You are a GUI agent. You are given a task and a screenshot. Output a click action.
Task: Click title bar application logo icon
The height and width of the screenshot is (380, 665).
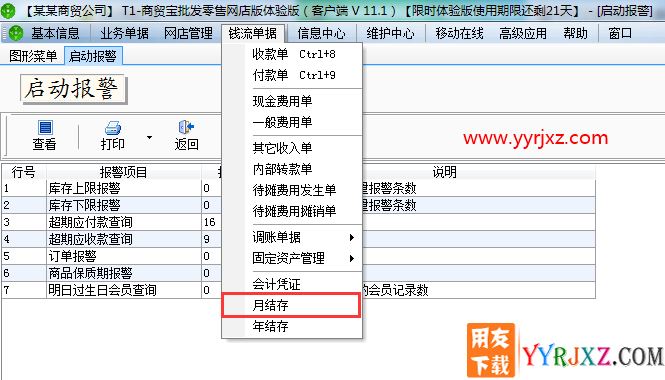(7, 10)
